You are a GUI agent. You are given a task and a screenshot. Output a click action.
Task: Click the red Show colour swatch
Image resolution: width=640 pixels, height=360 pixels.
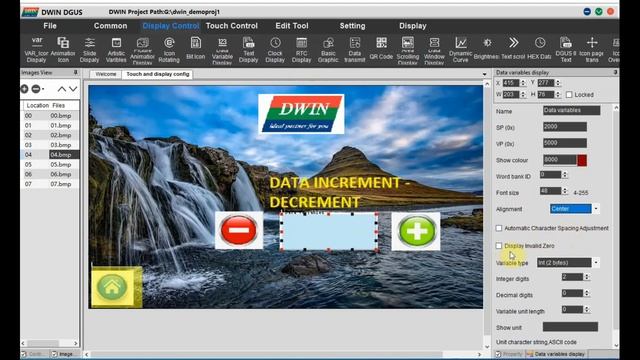(x=582, y=160)
